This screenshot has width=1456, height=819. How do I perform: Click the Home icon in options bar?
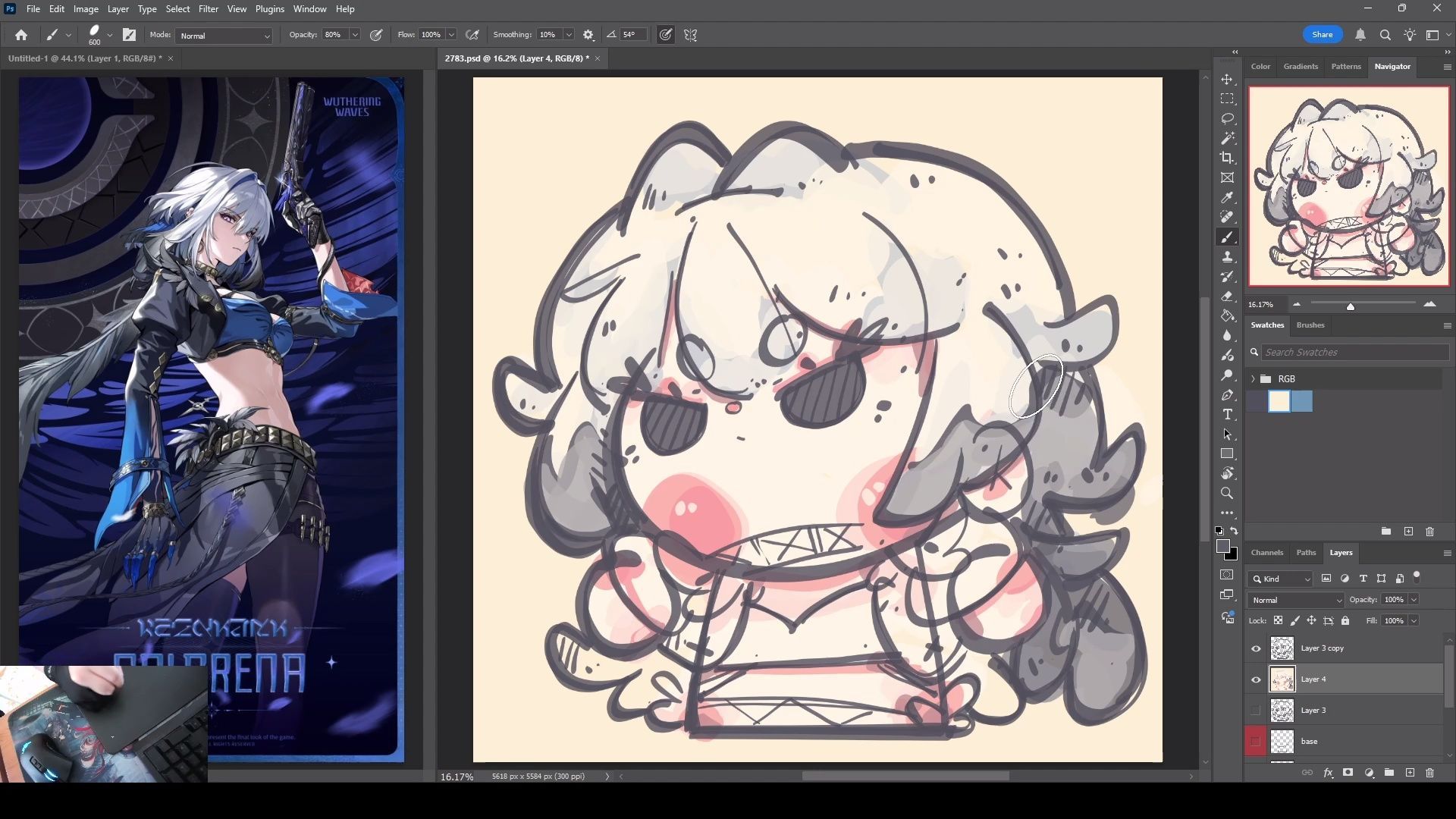(x=21, y=35)
